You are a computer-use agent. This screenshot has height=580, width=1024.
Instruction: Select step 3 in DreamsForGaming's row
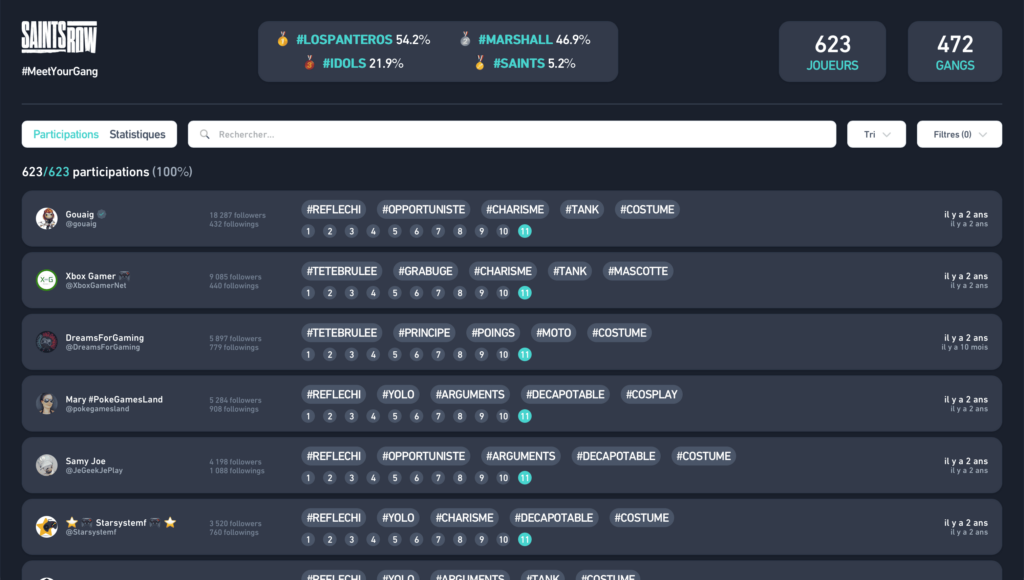(351, 355)
